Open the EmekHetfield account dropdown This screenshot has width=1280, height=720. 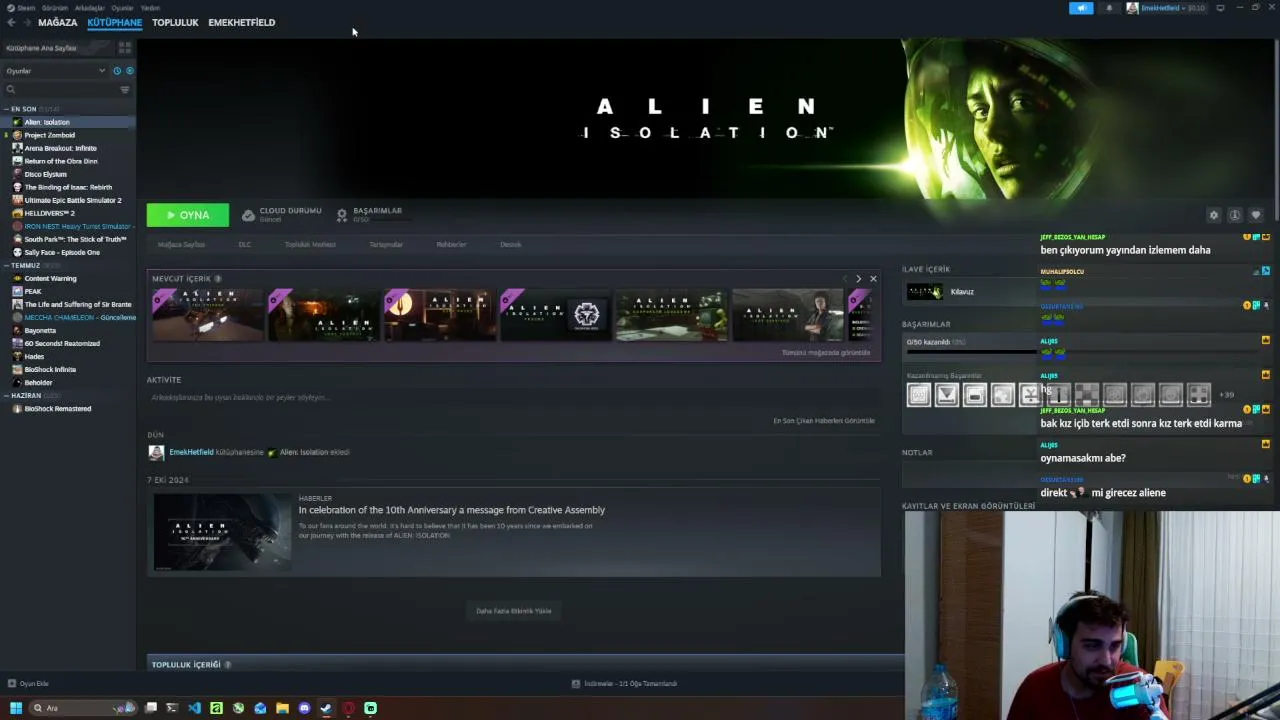(x=1165, y=8)
